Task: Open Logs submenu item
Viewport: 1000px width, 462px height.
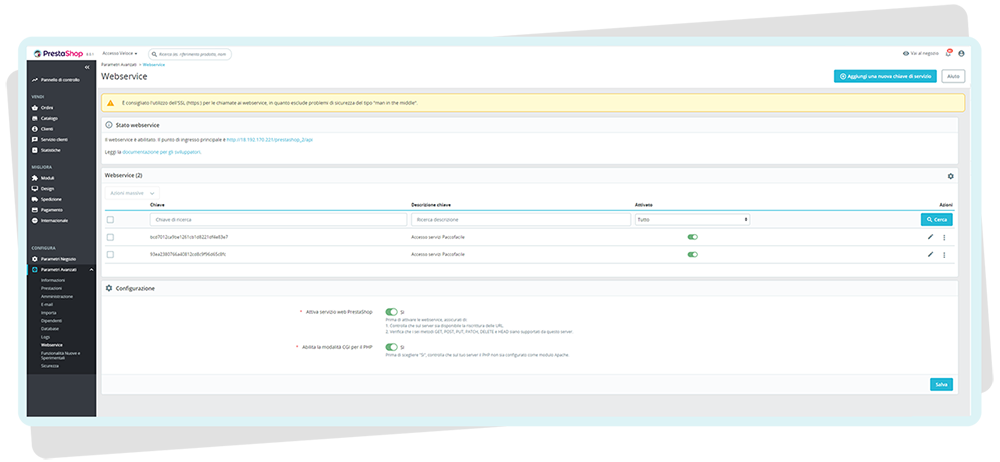Action: point(45,336)
